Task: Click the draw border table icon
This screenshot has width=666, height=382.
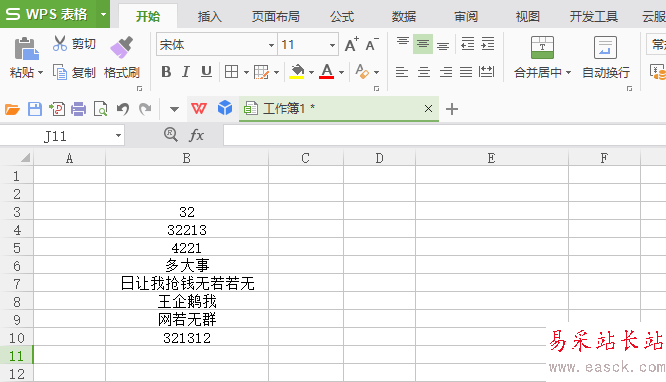Action: click(261, 72)
